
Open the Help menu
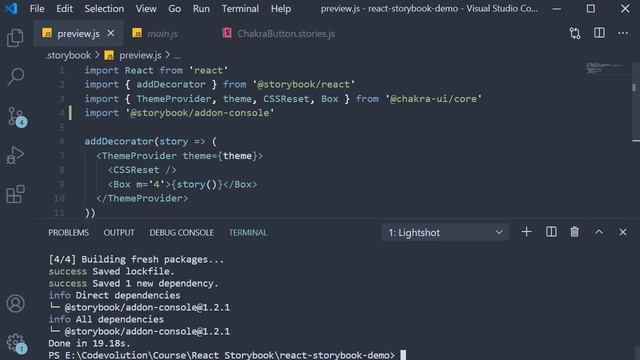(x=281, y=9)
